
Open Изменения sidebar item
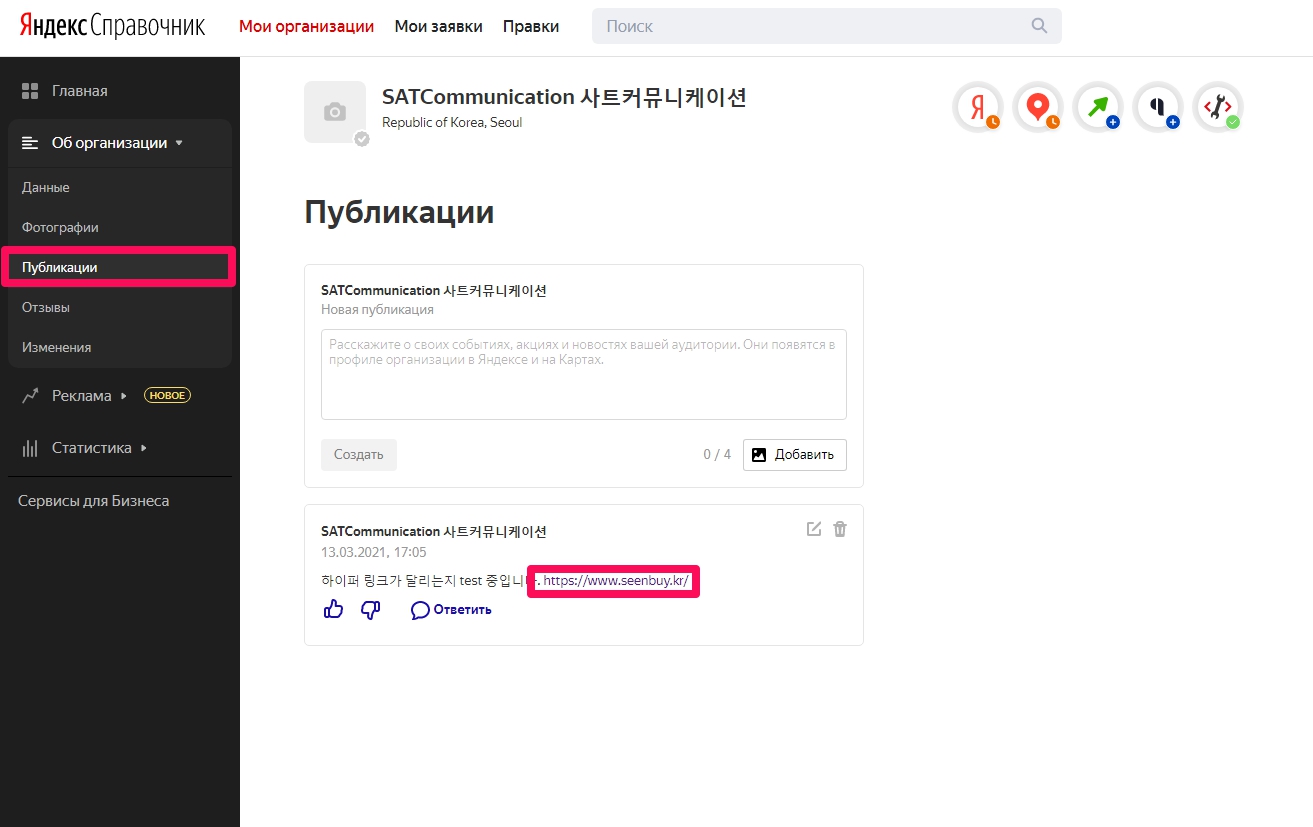tap(56, 347)
